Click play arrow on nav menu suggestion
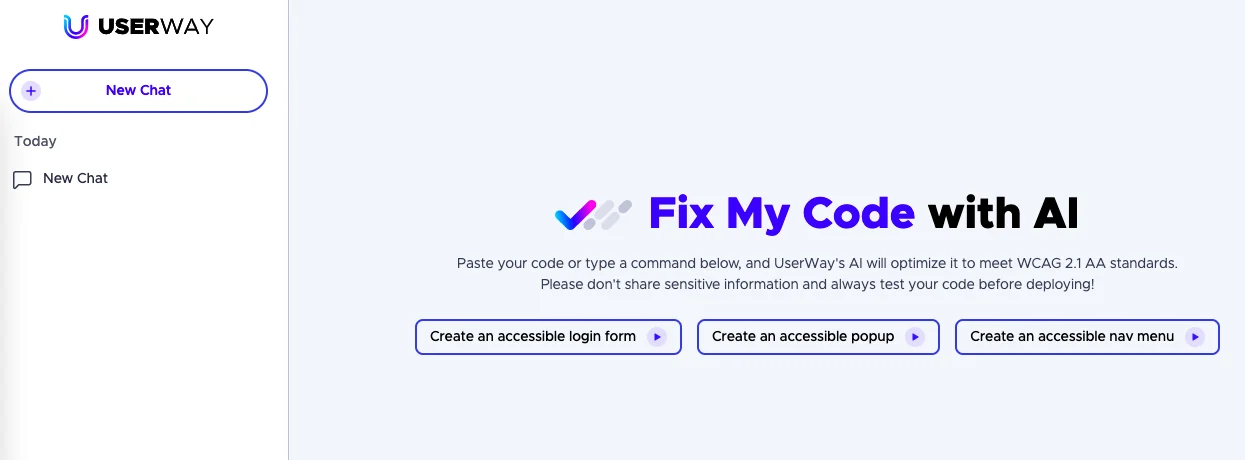1245x460 pixels. pos(1194,337)
